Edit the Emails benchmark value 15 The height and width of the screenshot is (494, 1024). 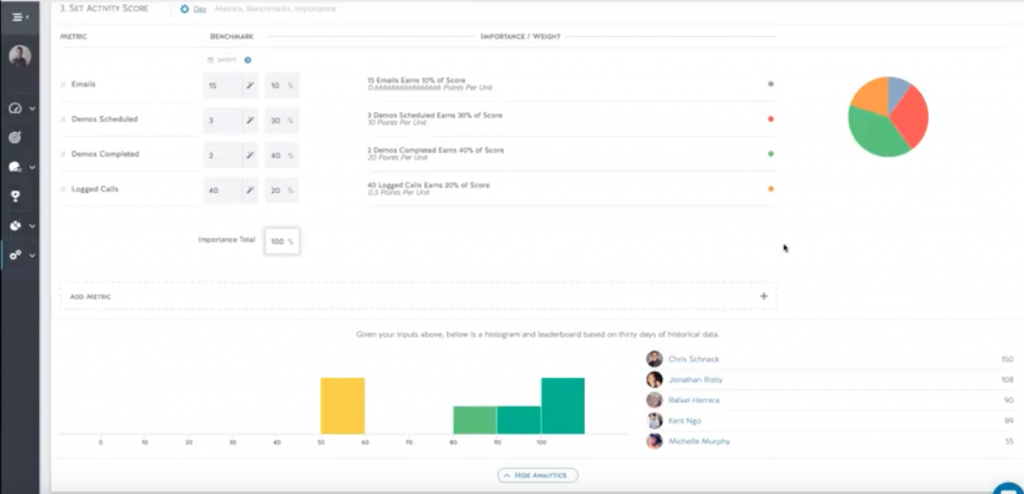coord(223,86)
